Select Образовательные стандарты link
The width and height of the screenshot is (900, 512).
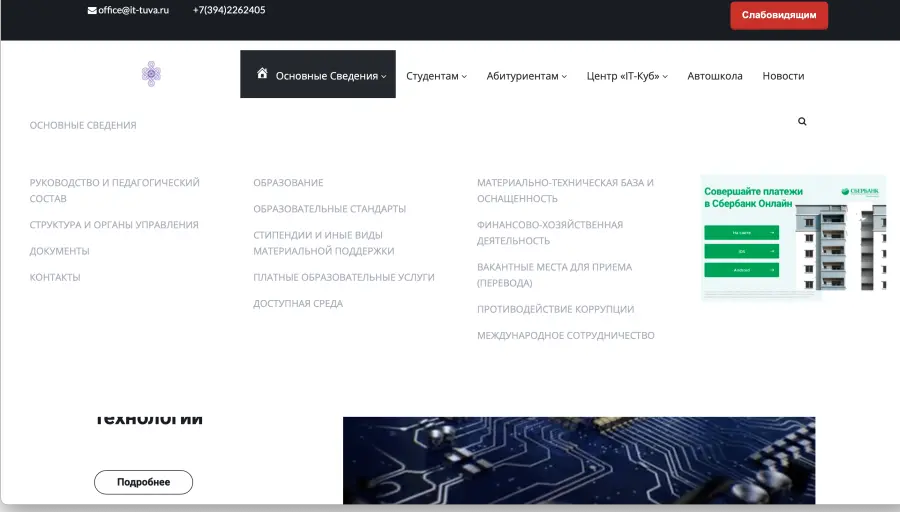coord(329,209)
